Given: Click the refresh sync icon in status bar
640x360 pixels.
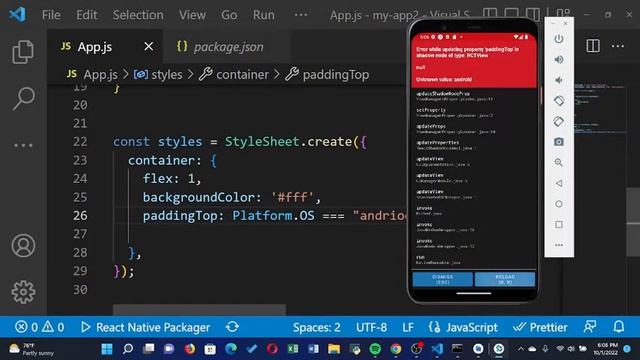Looking at the screenshot, I should (232, 327).
